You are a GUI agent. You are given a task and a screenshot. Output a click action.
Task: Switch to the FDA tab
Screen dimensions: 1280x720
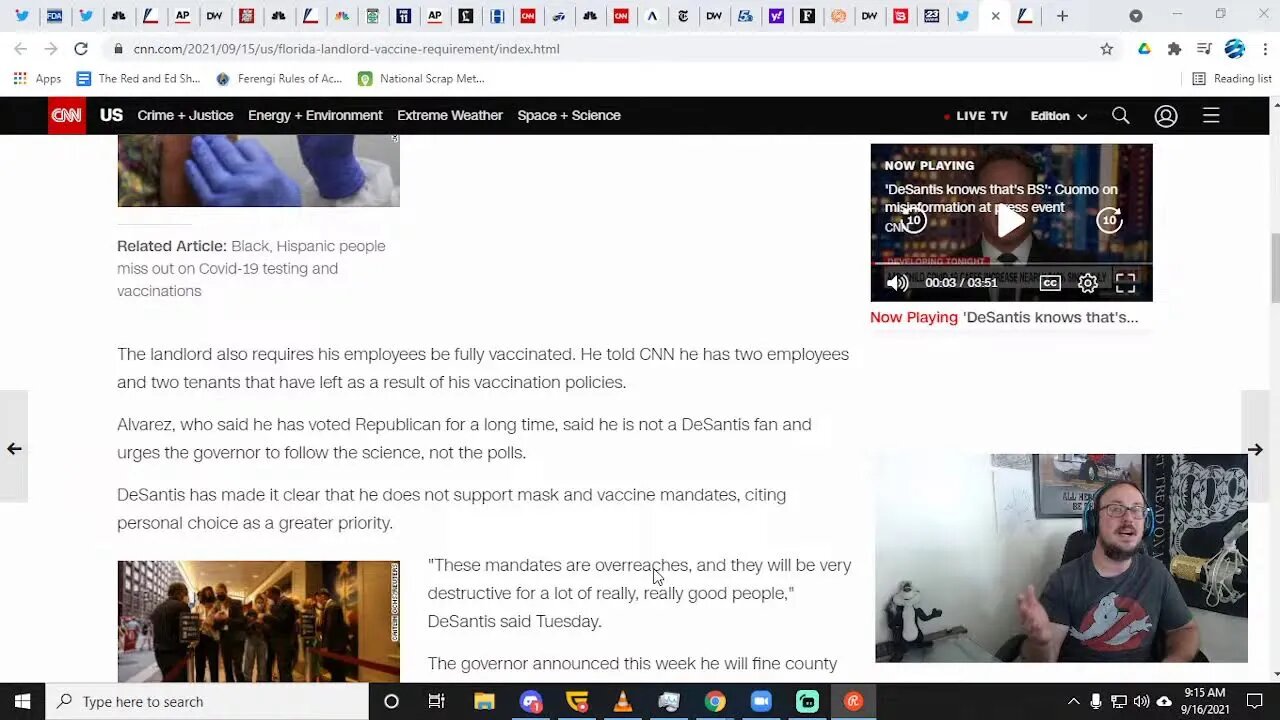(54, 16)
